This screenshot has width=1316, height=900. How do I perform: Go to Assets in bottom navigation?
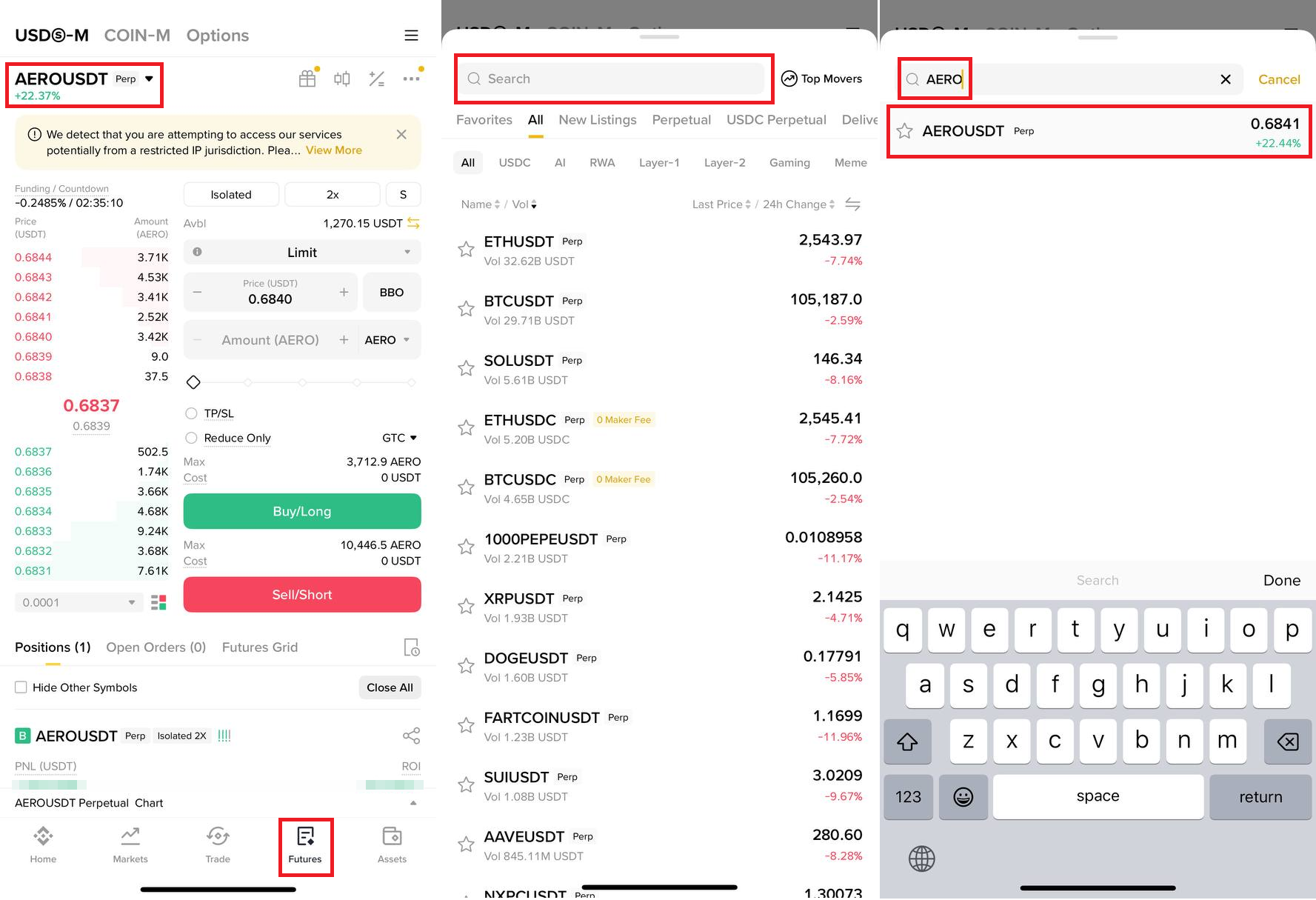point(392,845)
